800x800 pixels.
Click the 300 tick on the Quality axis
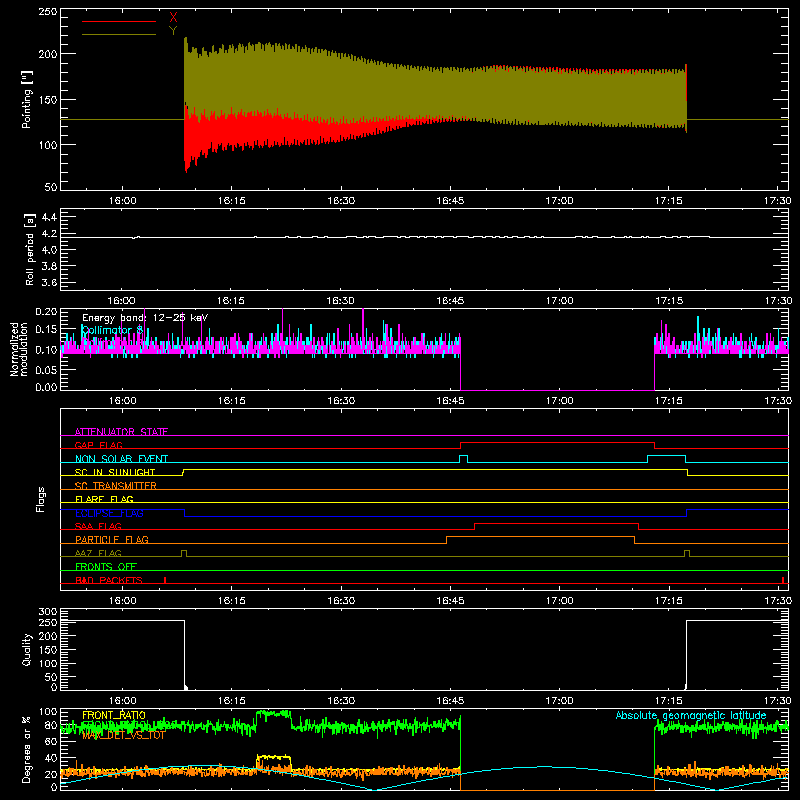pos(48,612)
